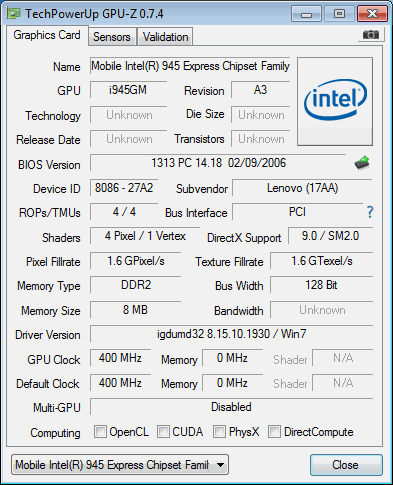The image size is (393, 485).
Task: Click the GPU-Z title bar app icon
Action: point(14,14)
